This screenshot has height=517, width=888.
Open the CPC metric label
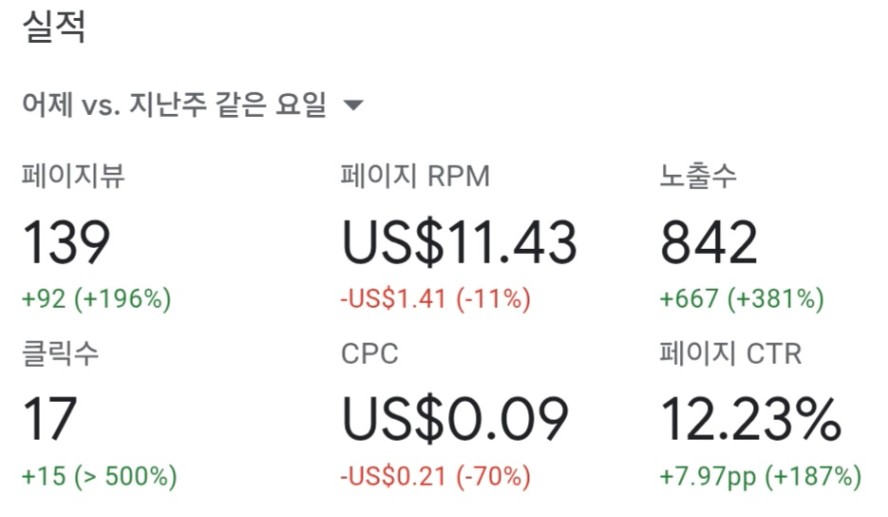pyautogui.click(x=369, y=354)
